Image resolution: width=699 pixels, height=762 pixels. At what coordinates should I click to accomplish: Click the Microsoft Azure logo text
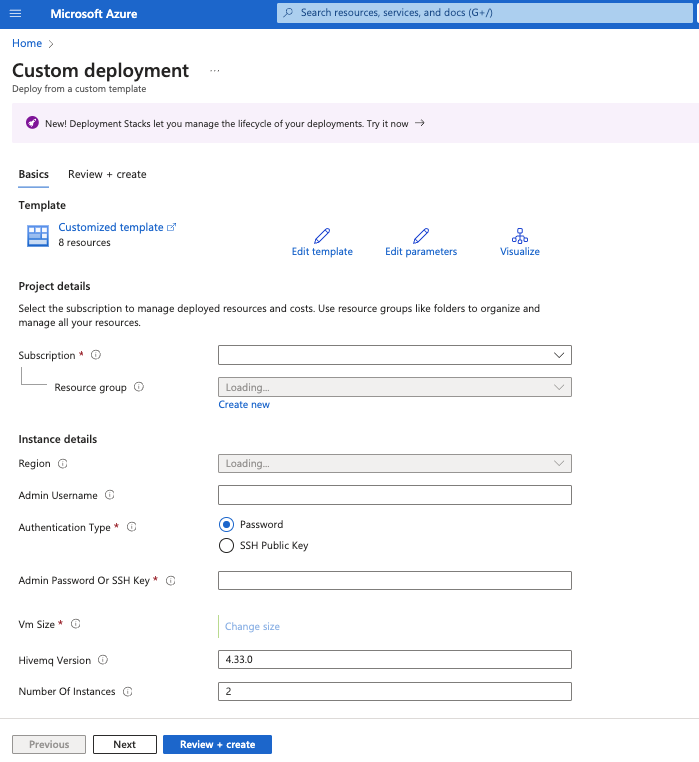tap(94, 14)
